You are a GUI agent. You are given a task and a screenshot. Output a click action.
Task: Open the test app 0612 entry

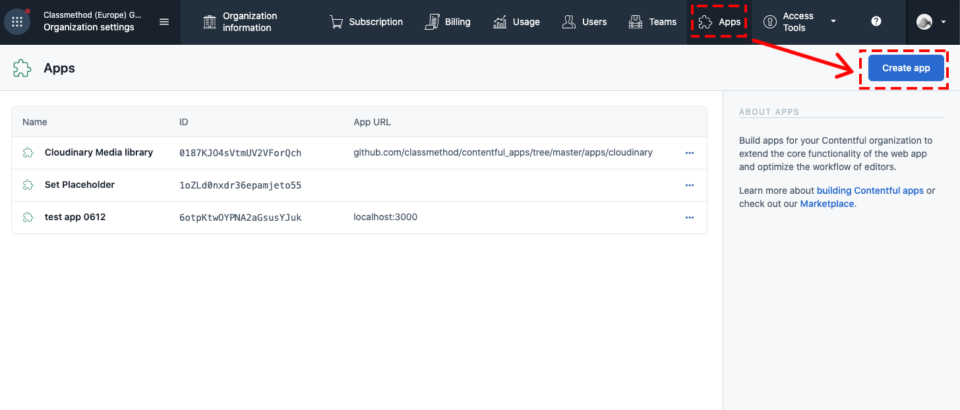(75, 217)
